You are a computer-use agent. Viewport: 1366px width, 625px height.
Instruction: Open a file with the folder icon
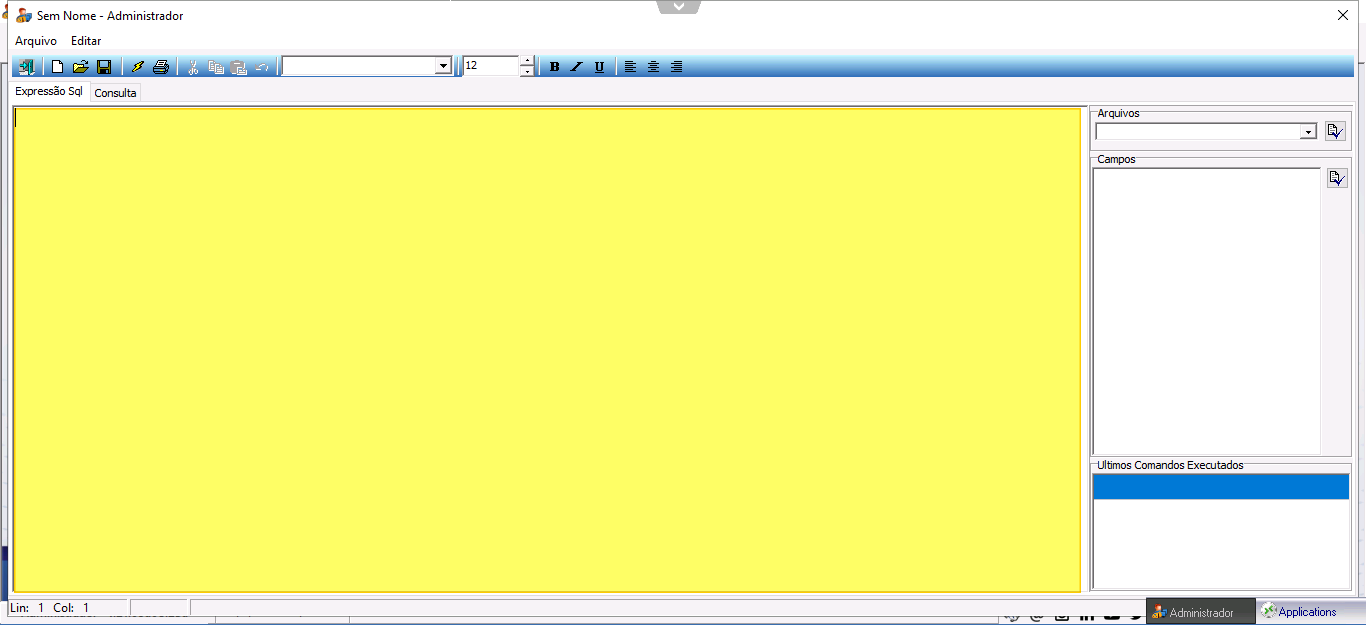coord(81,67)
